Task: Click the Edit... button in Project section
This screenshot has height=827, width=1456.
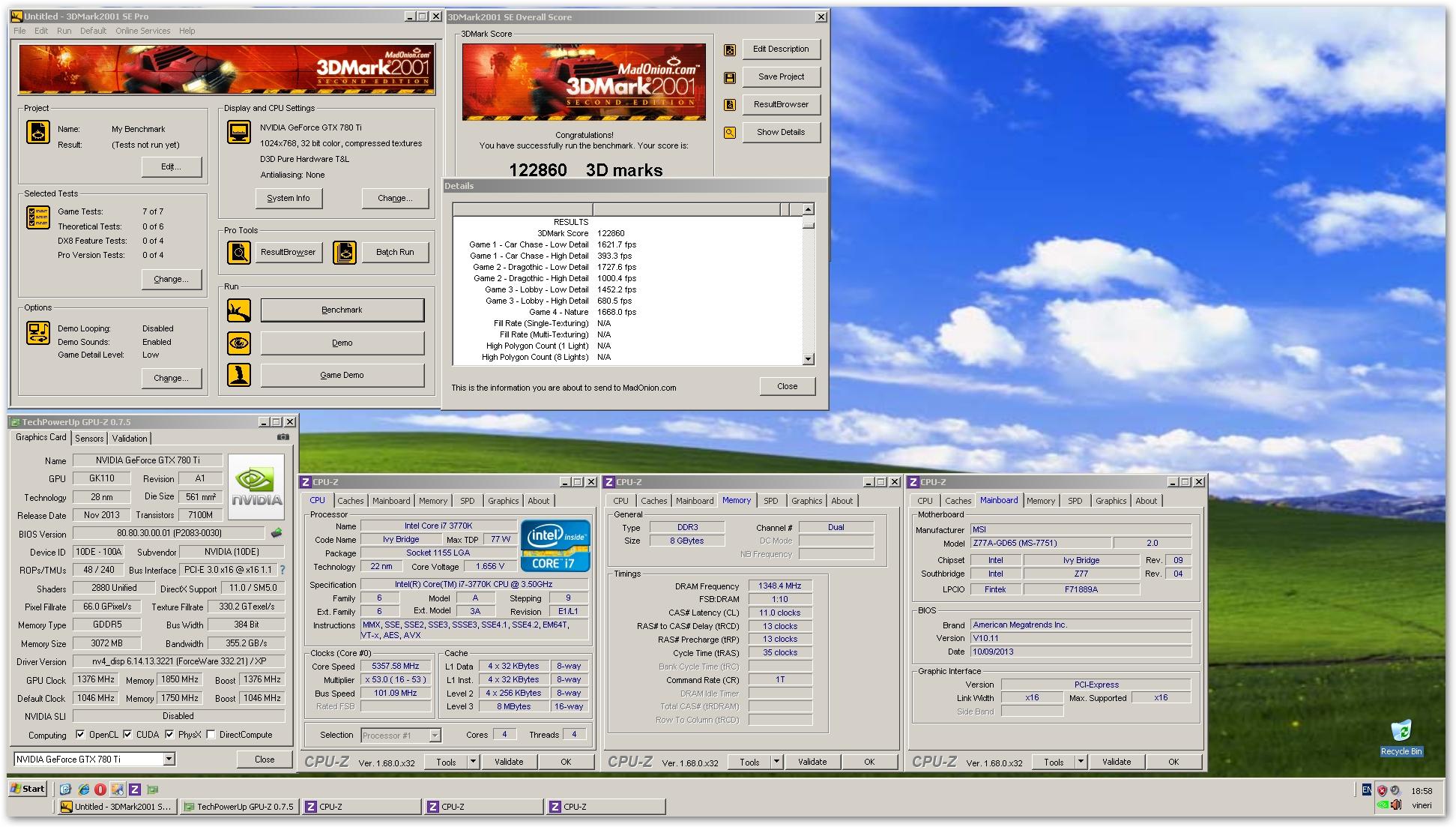Action: click(x=171, y=166)
